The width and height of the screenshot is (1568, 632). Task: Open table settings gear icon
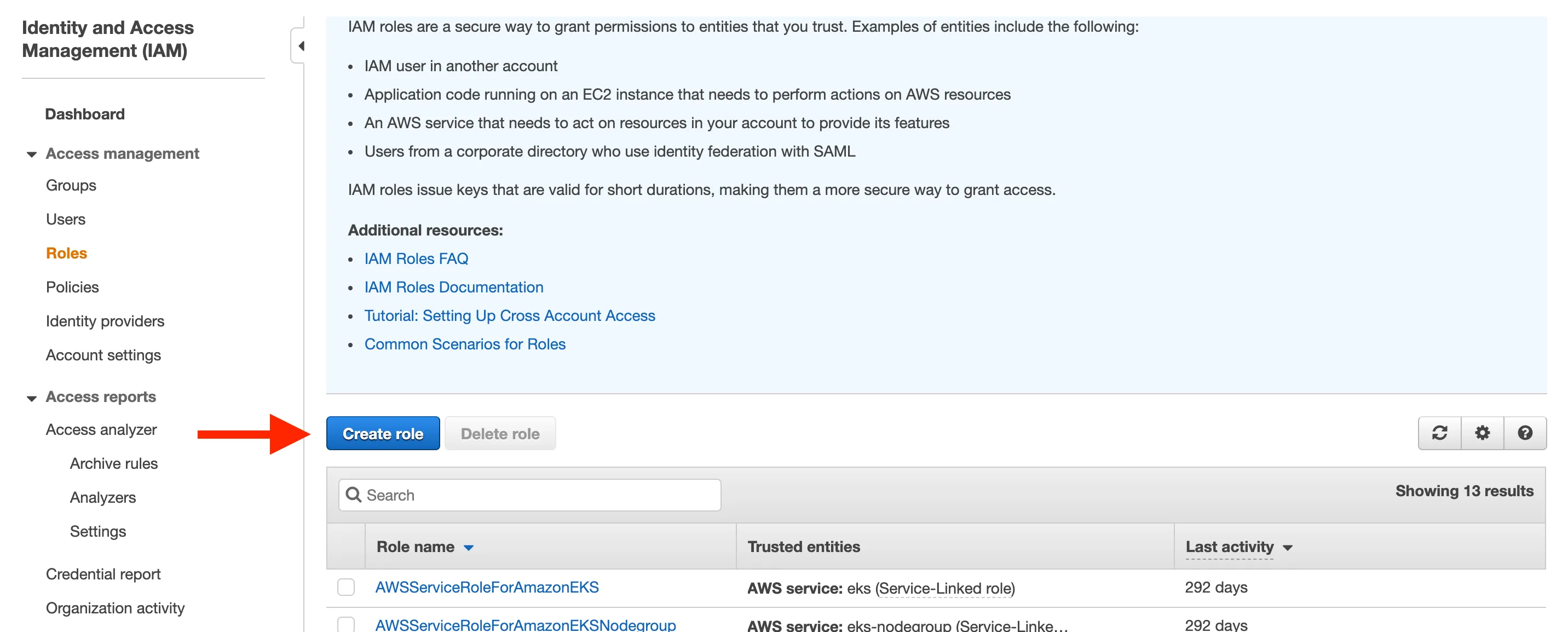pyautogui.click(x=1481, y=433)
